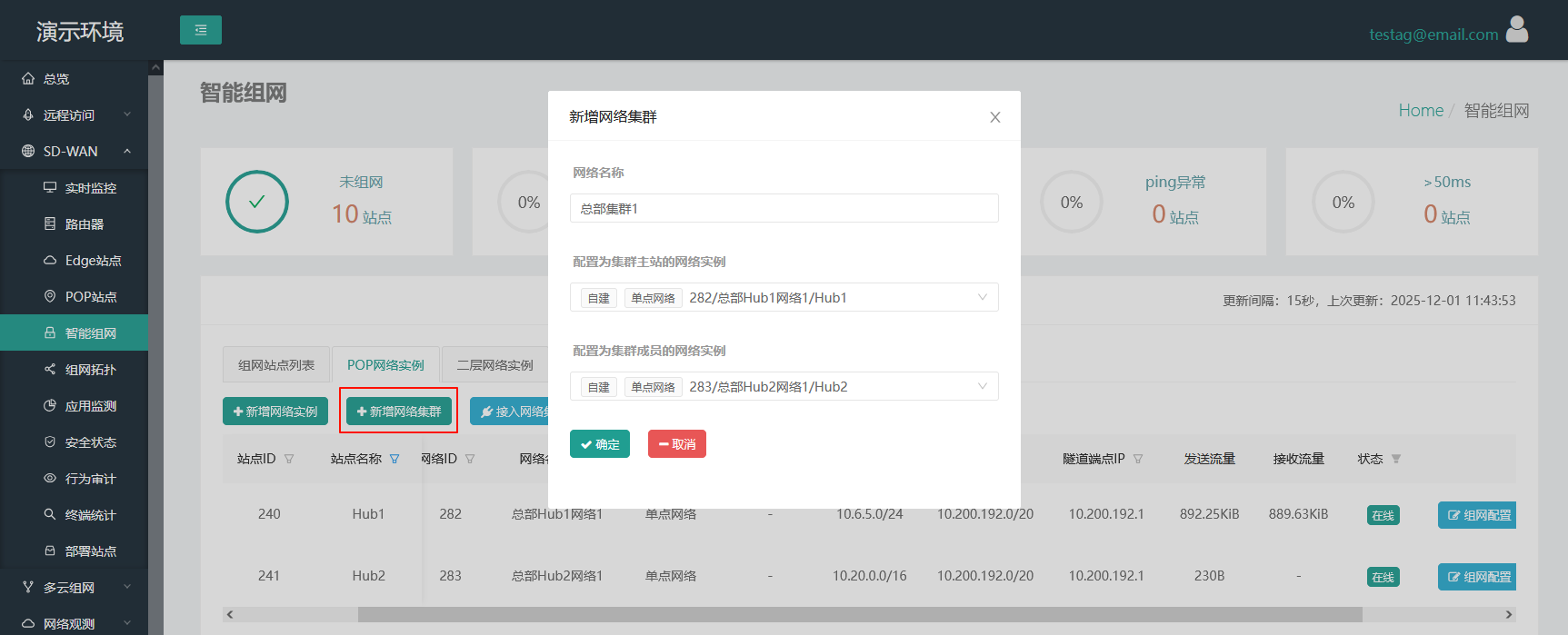
Task: Filter by 状态 column funnel
Action: pos(1396,459)
